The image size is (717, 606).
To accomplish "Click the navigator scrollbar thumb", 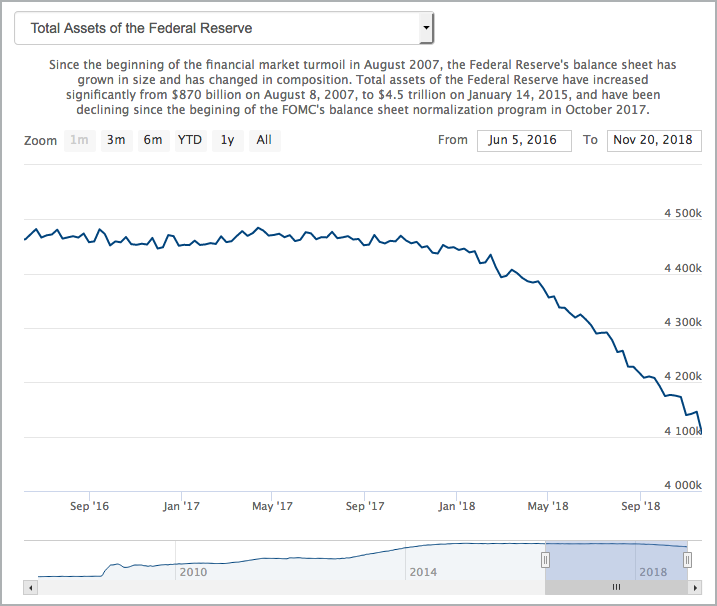I will tap(616, 587).
